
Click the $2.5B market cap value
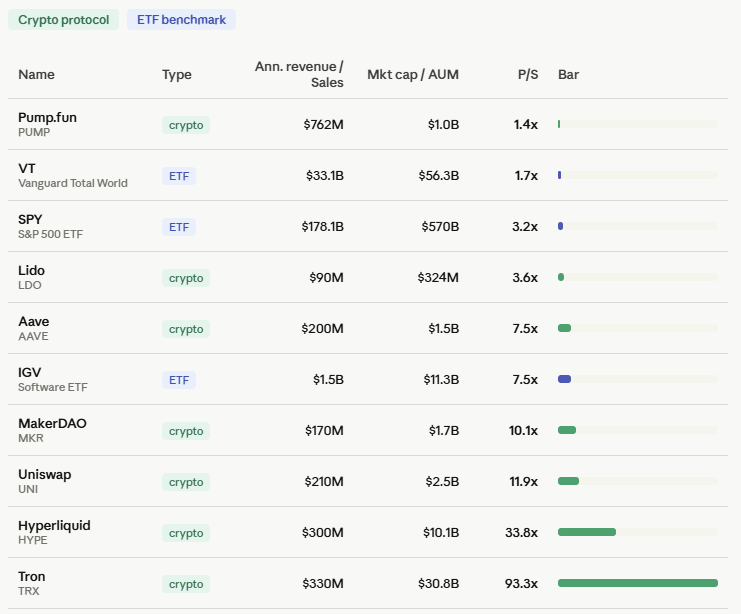point(442,482)
